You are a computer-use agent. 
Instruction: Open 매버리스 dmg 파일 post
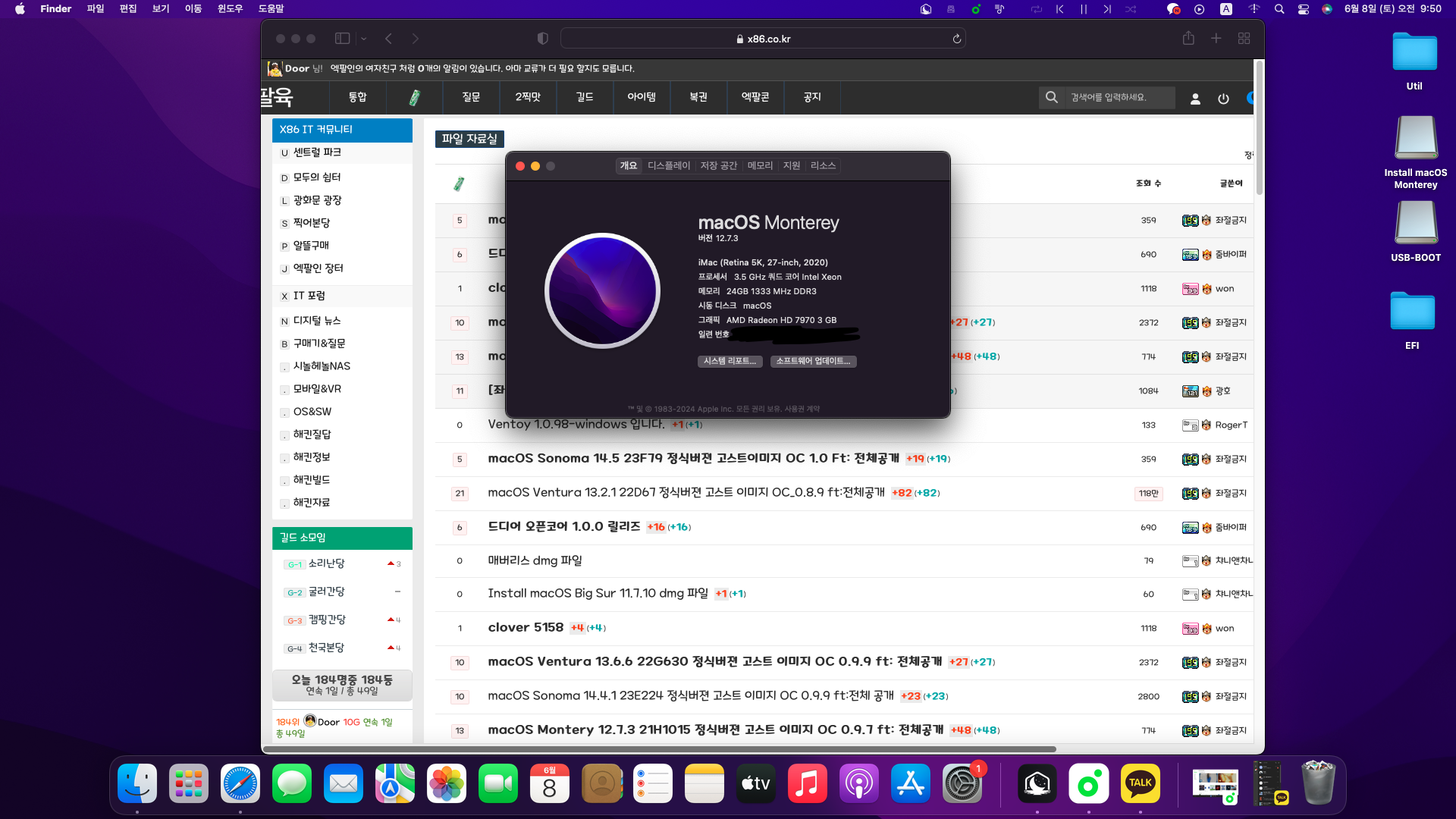coord(535,561)
